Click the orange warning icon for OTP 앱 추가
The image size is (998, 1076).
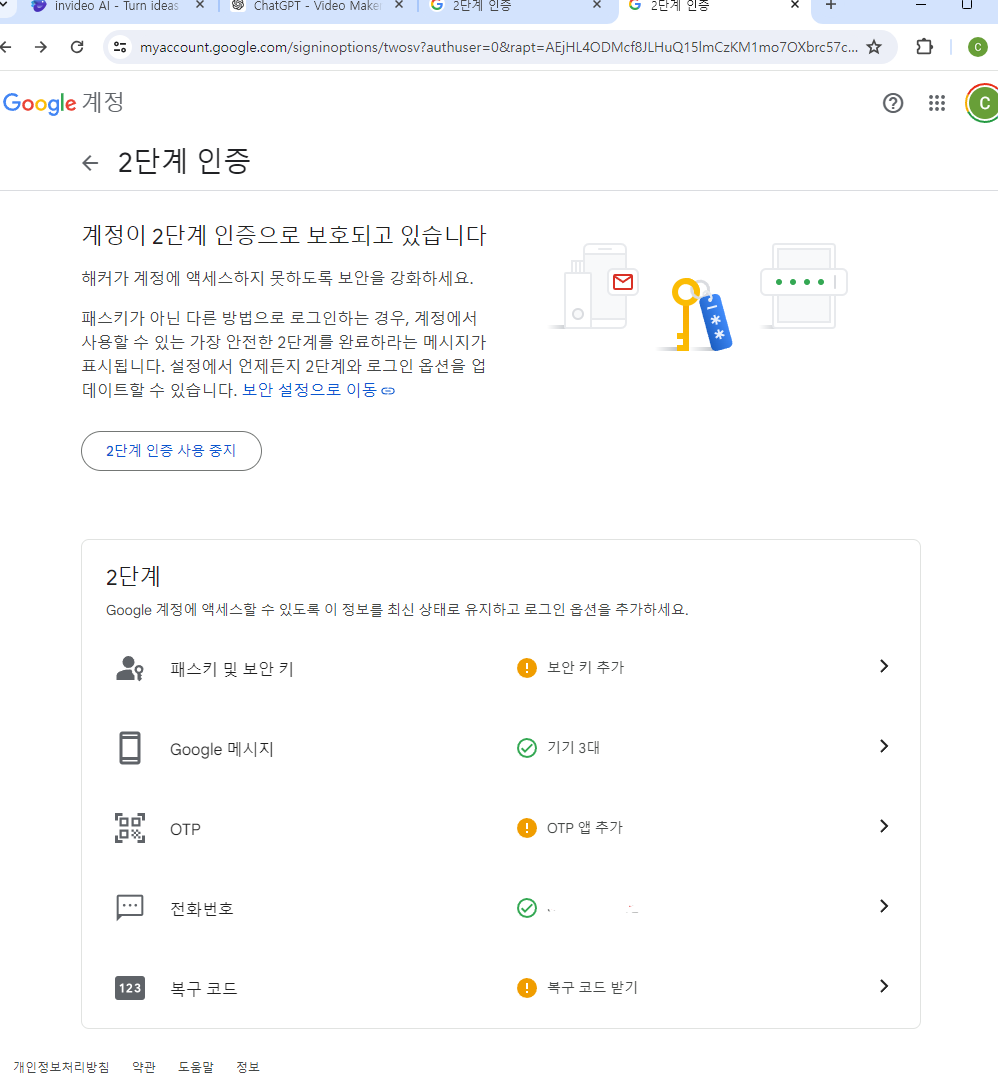coord(526,828)
